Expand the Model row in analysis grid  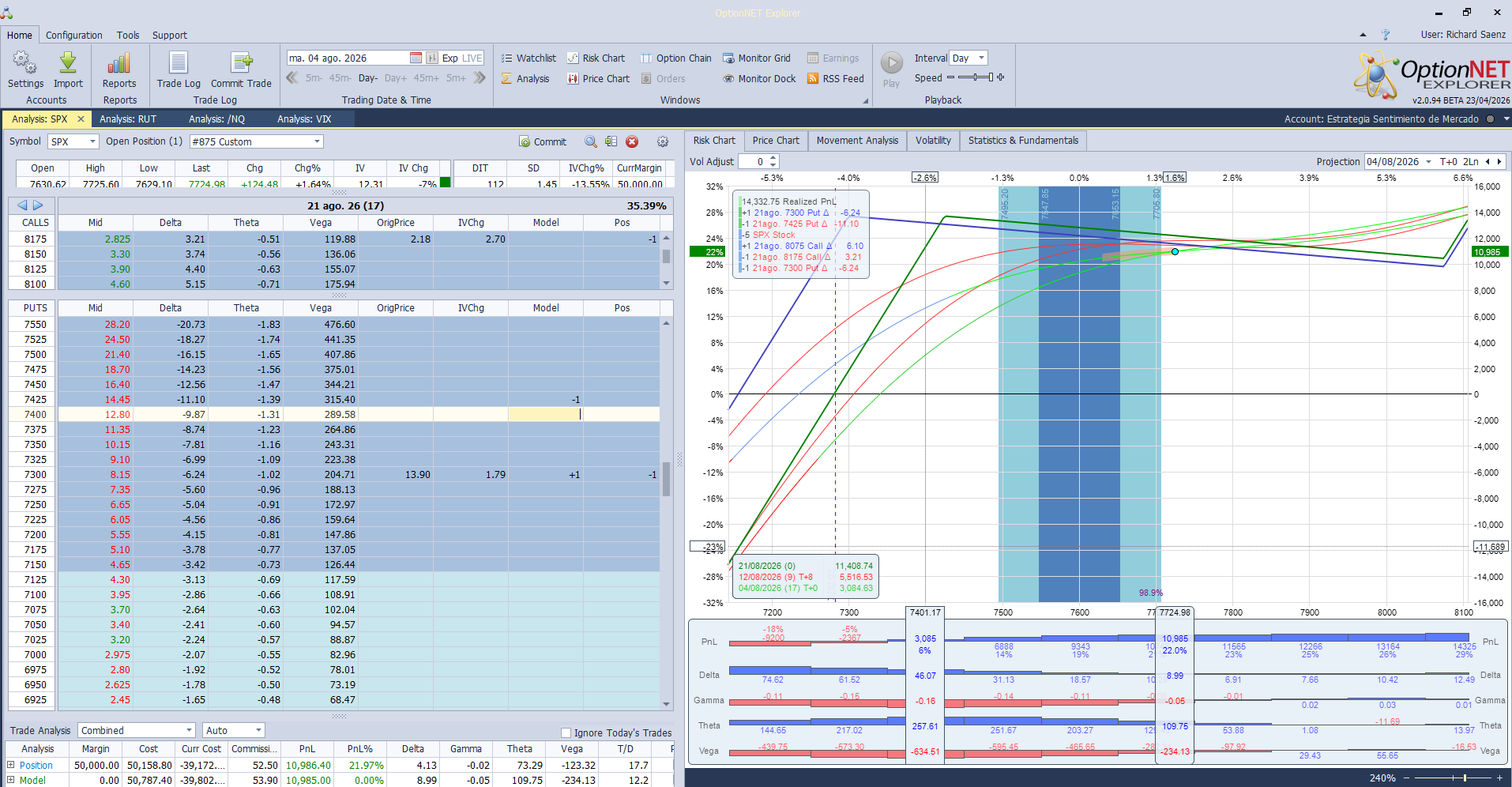point(11,780)
